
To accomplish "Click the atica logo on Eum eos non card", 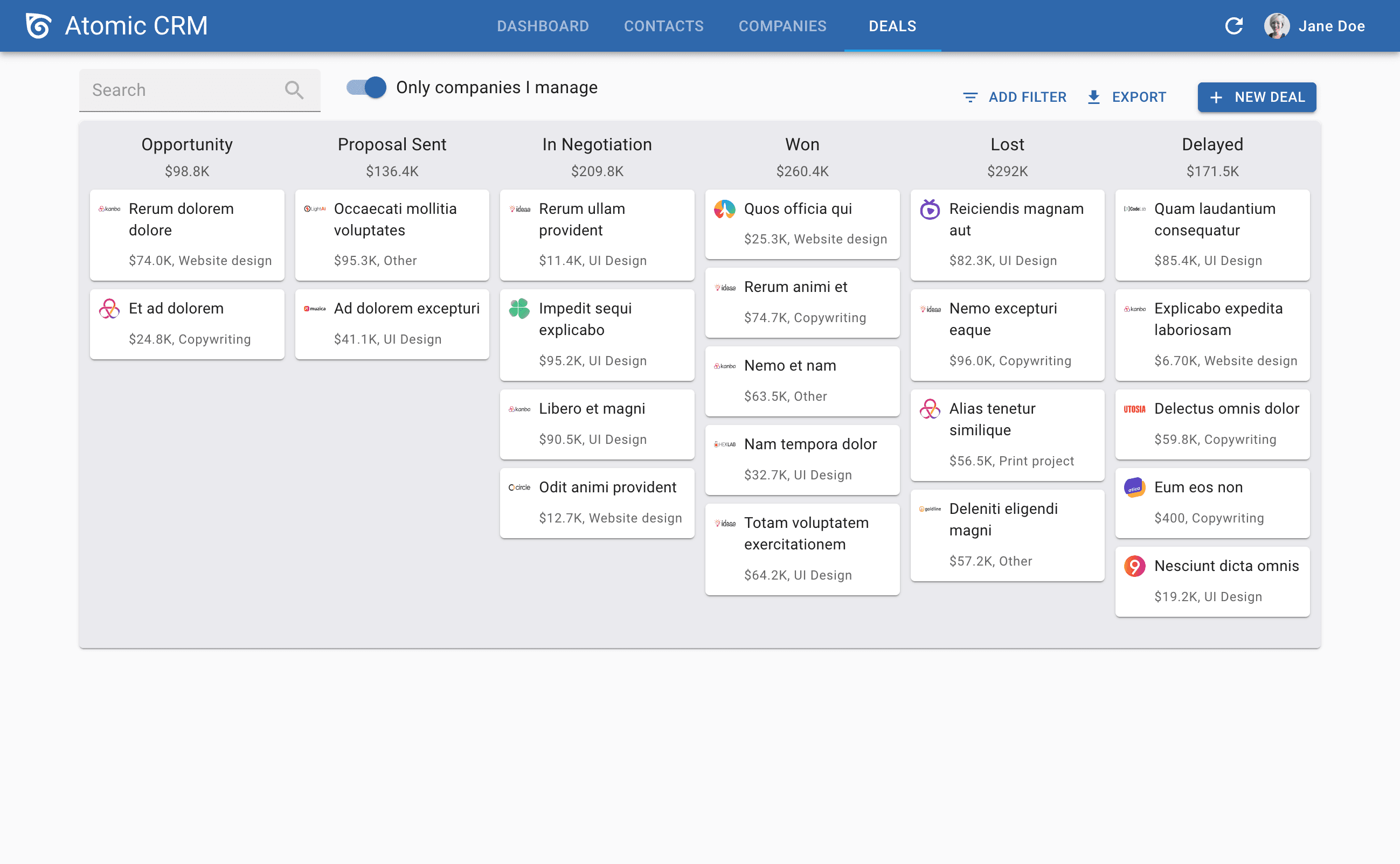I will click(x=1135, y=487).
